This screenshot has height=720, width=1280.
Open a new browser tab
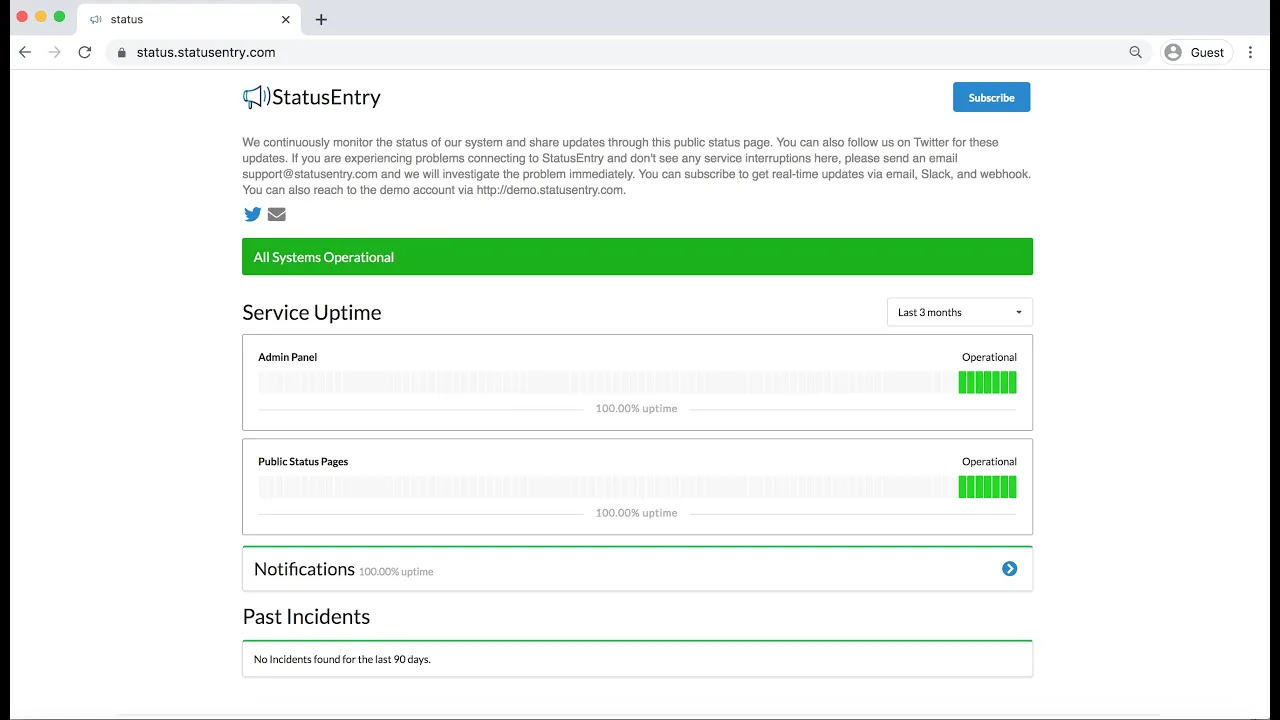click(x=321, y=19)
